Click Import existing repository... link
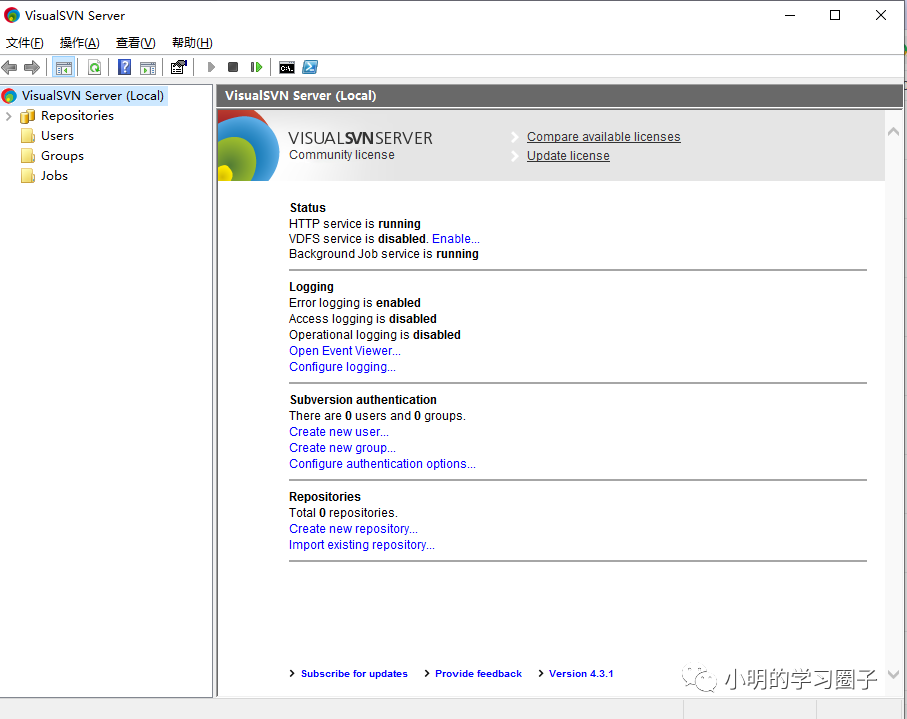 tap(362, 545)
